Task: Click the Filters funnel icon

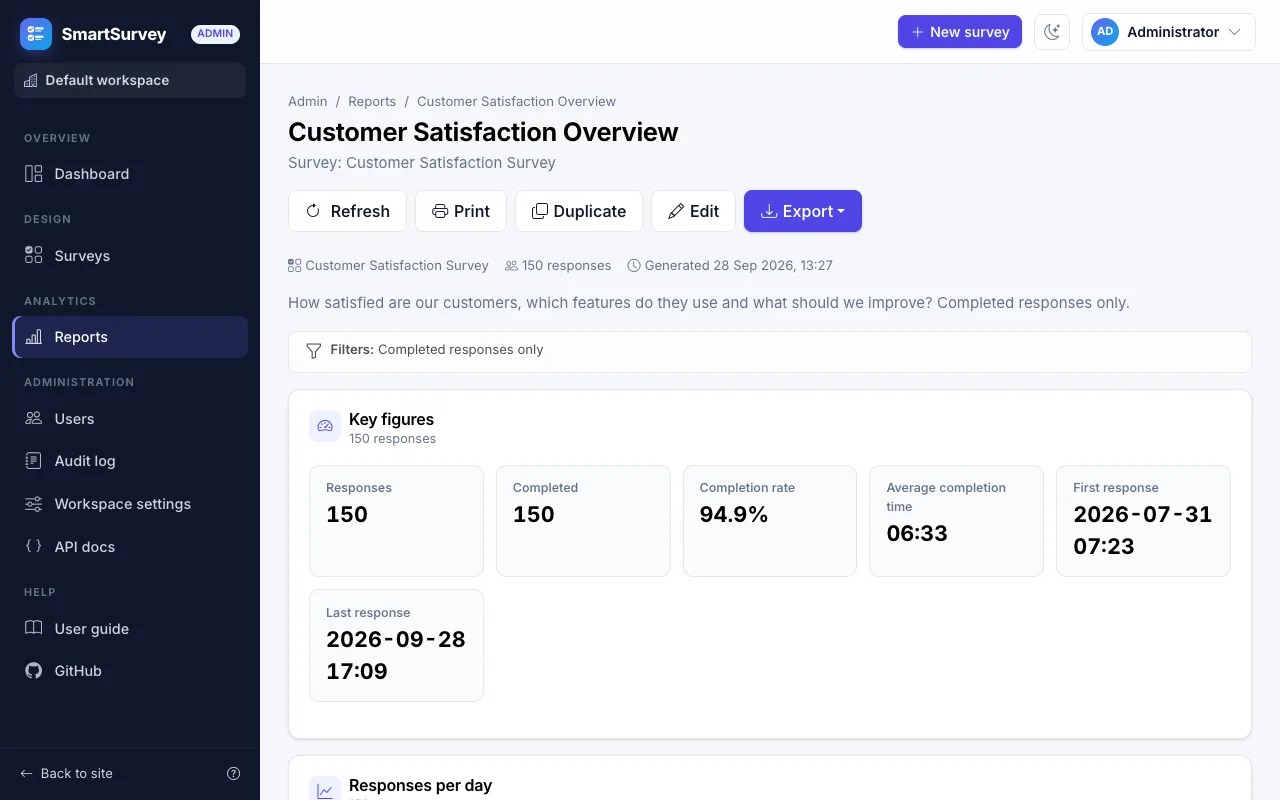Action: (314, 351)
